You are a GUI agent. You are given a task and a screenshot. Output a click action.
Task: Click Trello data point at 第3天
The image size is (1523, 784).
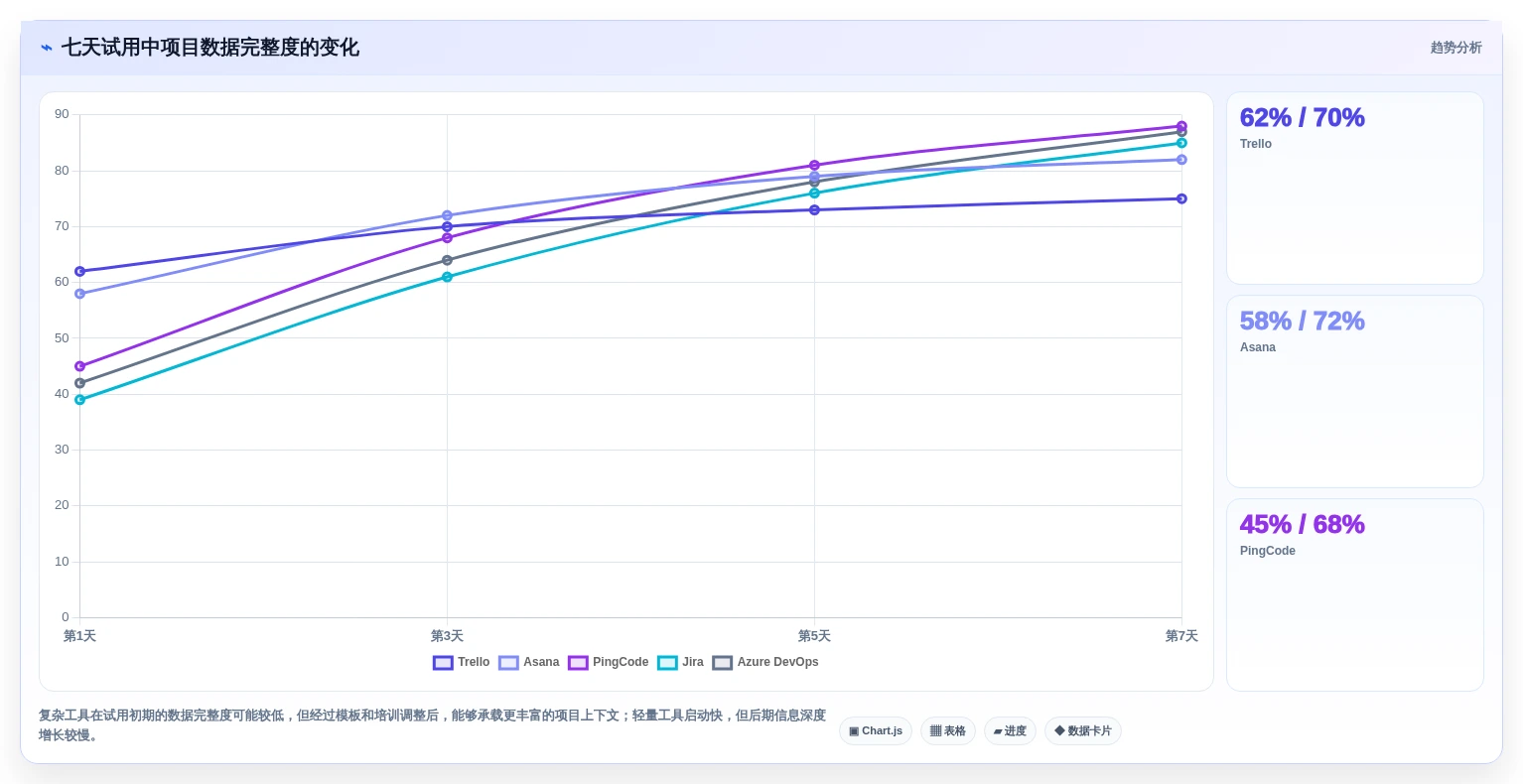pos(447,226)
